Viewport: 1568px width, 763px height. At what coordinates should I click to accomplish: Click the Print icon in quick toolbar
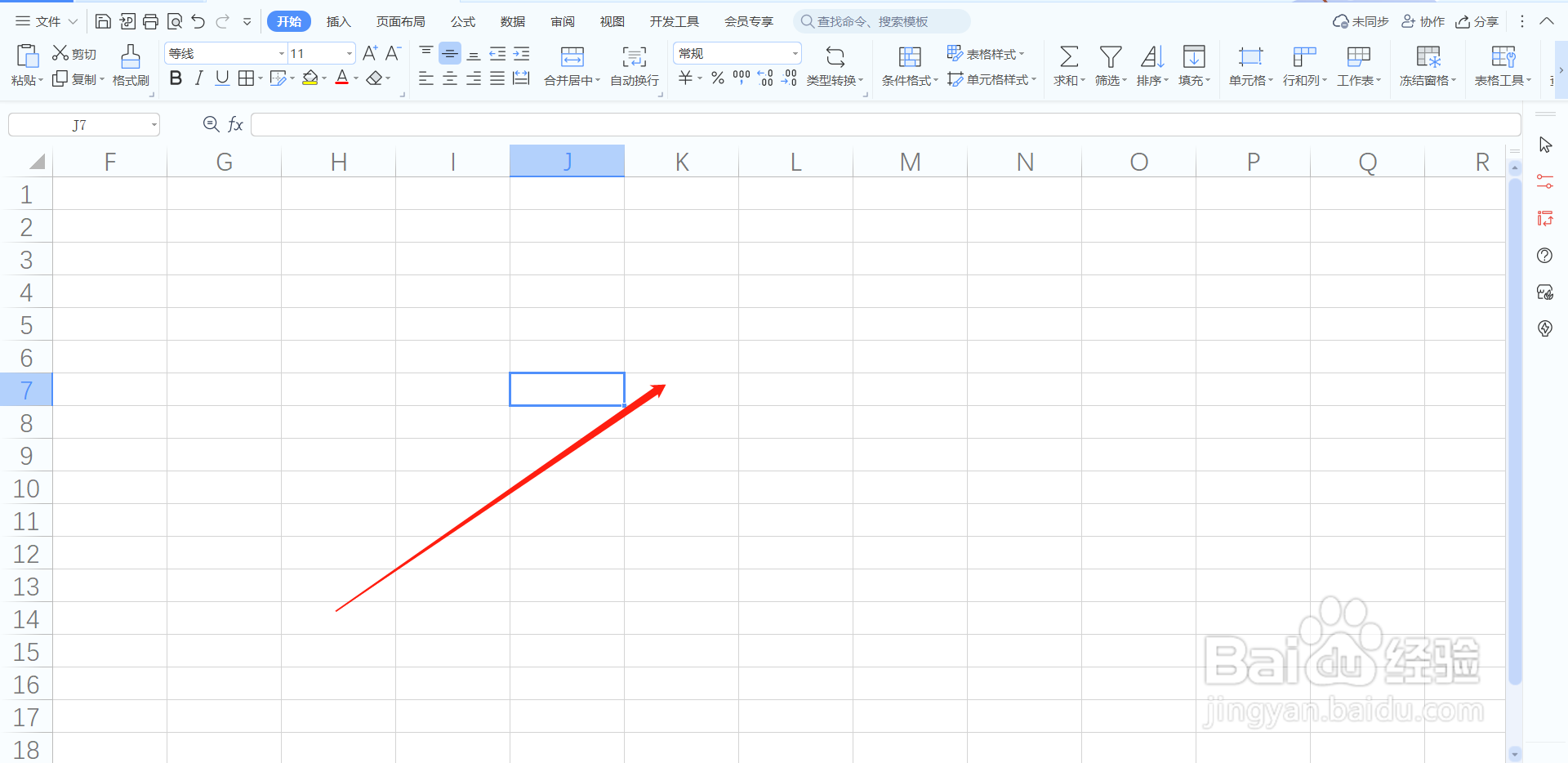(150, 21)
